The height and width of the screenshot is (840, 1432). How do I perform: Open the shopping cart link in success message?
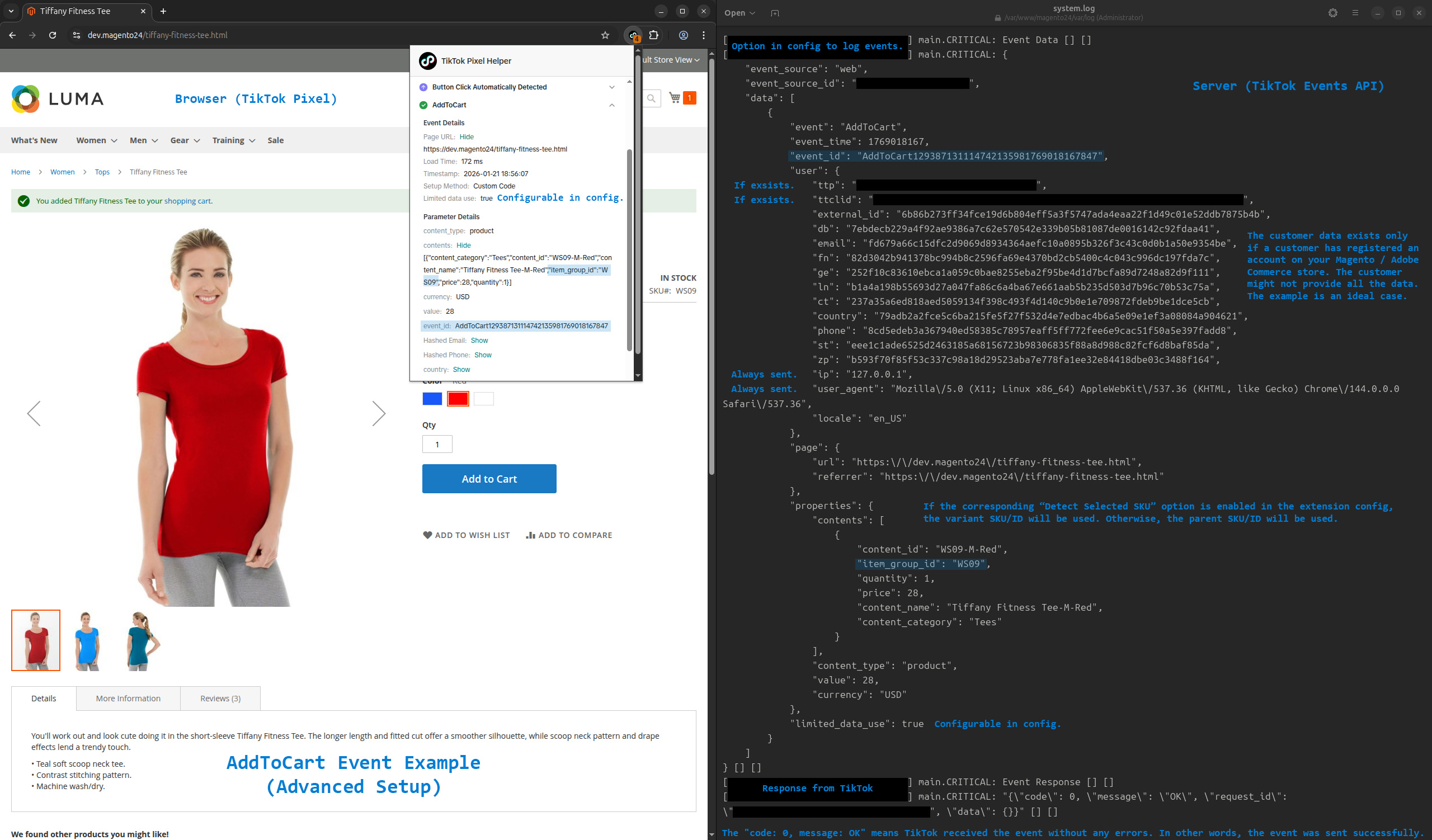tap(187, 201)
